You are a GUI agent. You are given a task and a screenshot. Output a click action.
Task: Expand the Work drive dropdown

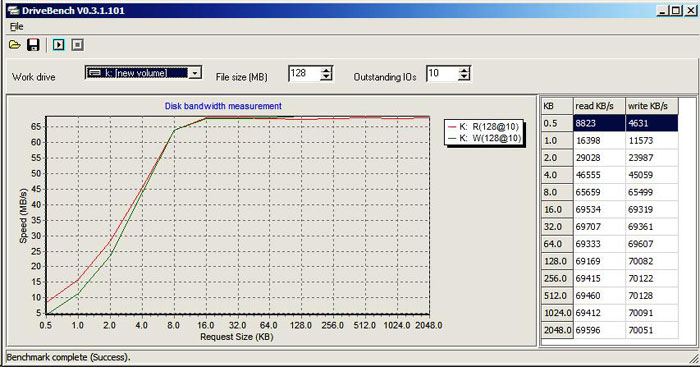click(195, 73)
